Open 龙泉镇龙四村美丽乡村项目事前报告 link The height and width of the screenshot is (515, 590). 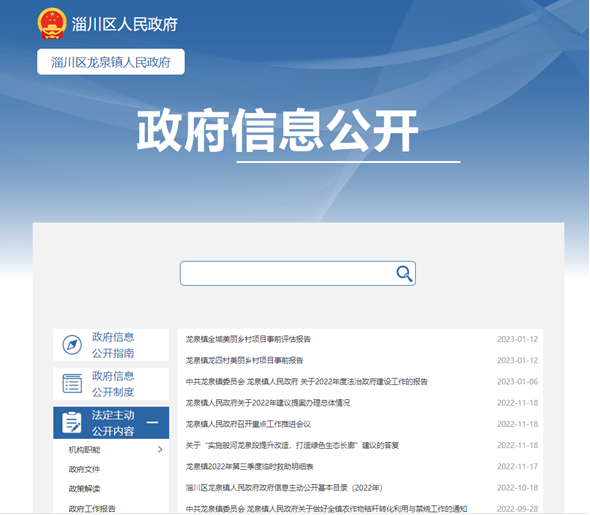(x=244, y=360)
